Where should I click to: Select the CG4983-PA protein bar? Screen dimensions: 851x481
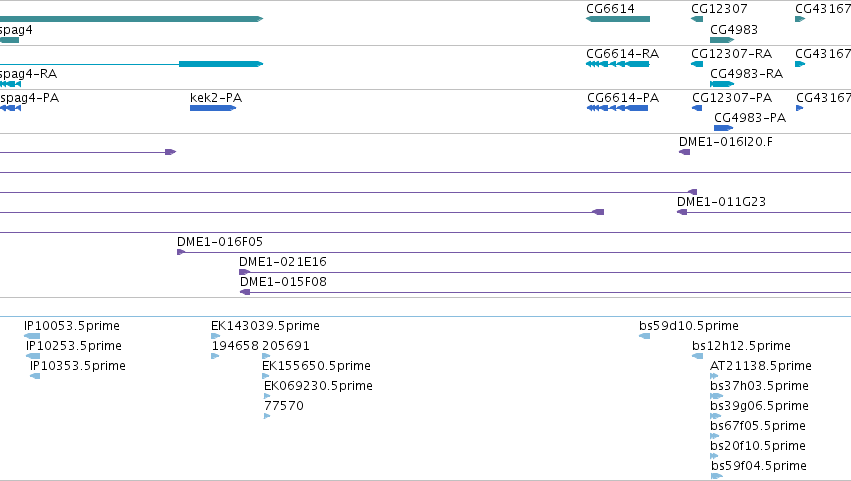coord(723,128)
